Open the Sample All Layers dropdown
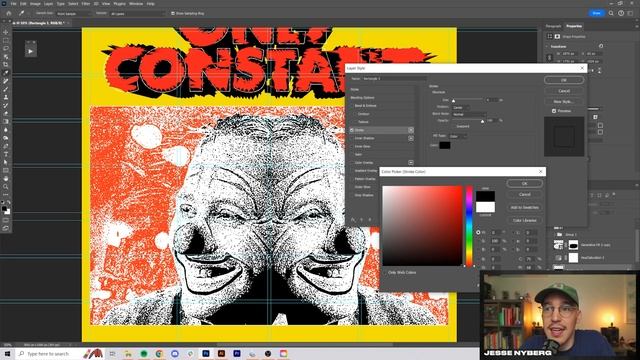 pos(138,13)
